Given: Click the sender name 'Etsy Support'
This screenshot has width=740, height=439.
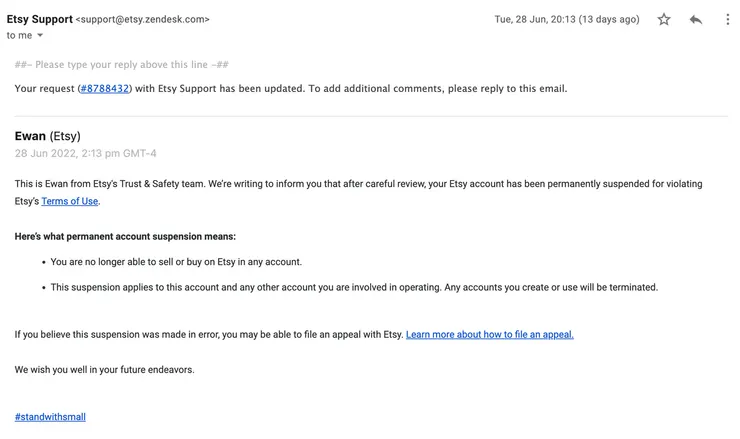Looking at the screenshot, I should [x=39, y=19].
